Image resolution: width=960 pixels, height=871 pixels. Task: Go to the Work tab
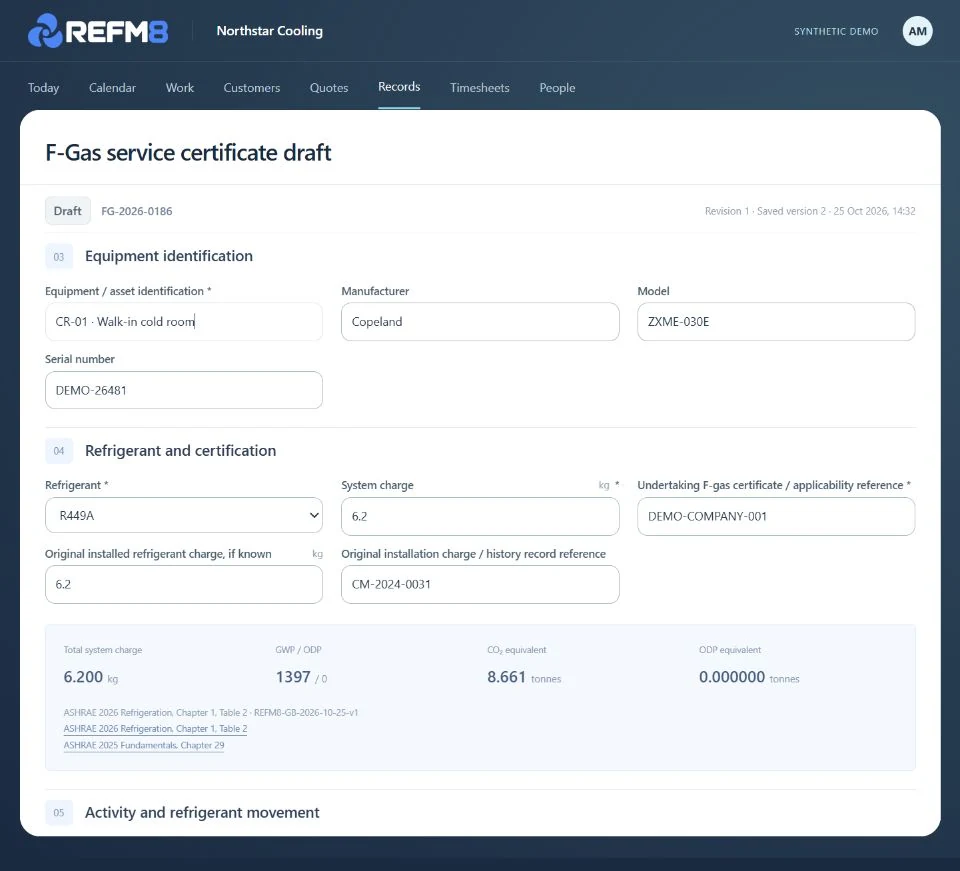[x=179, y=88]
